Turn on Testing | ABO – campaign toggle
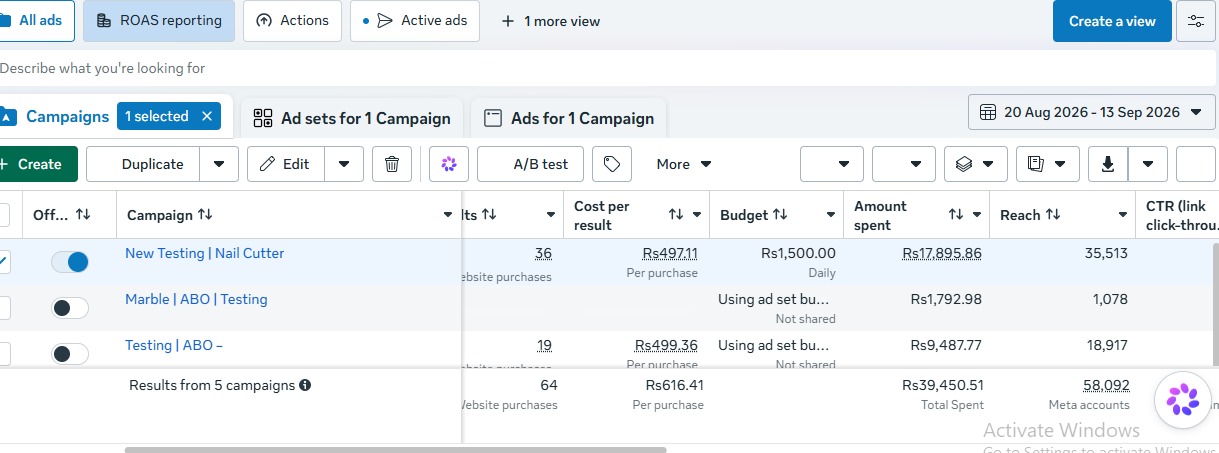Screen dimensions: 1219x453 [70, 354]
